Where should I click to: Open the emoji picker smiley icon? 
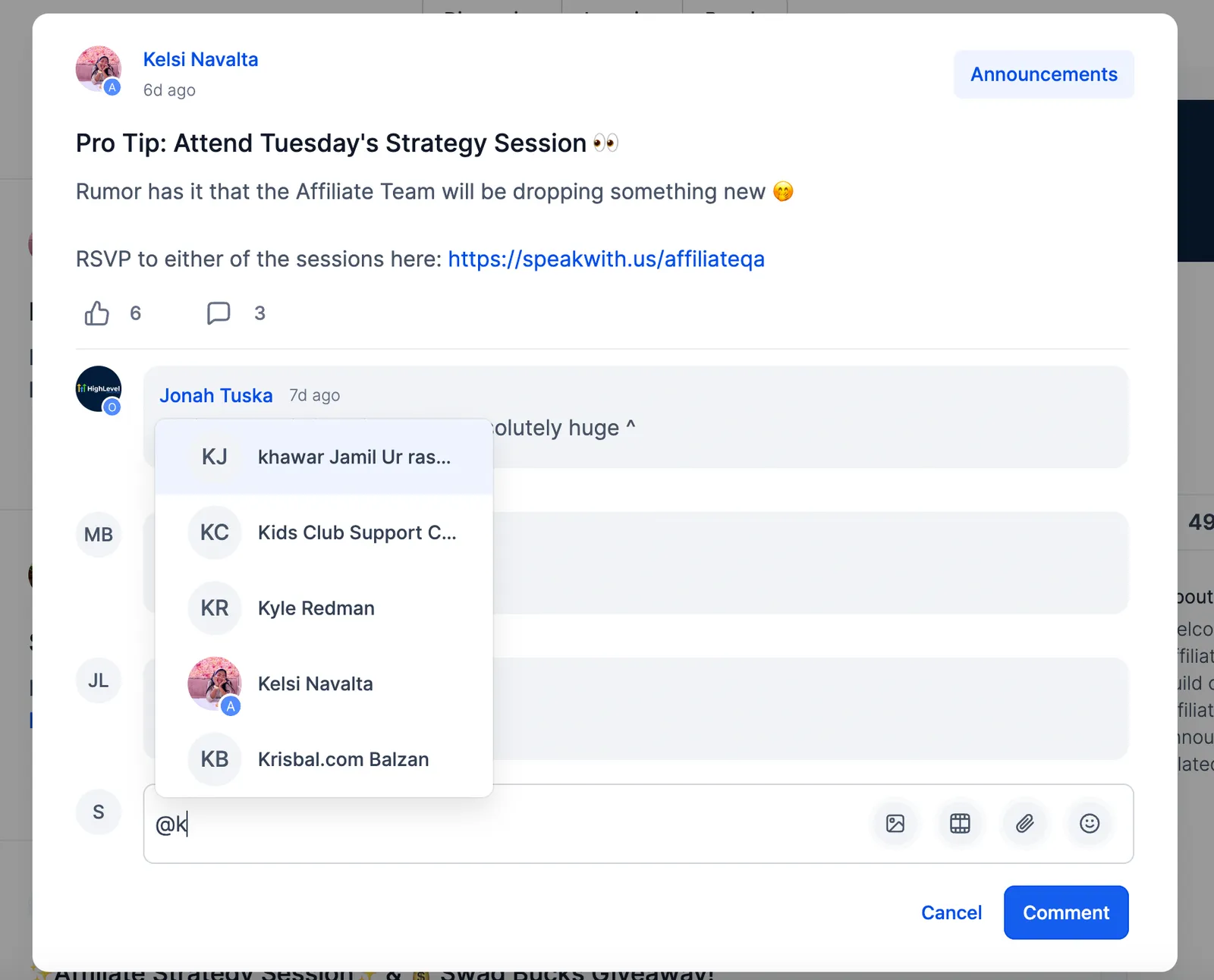pos(1090,824)
